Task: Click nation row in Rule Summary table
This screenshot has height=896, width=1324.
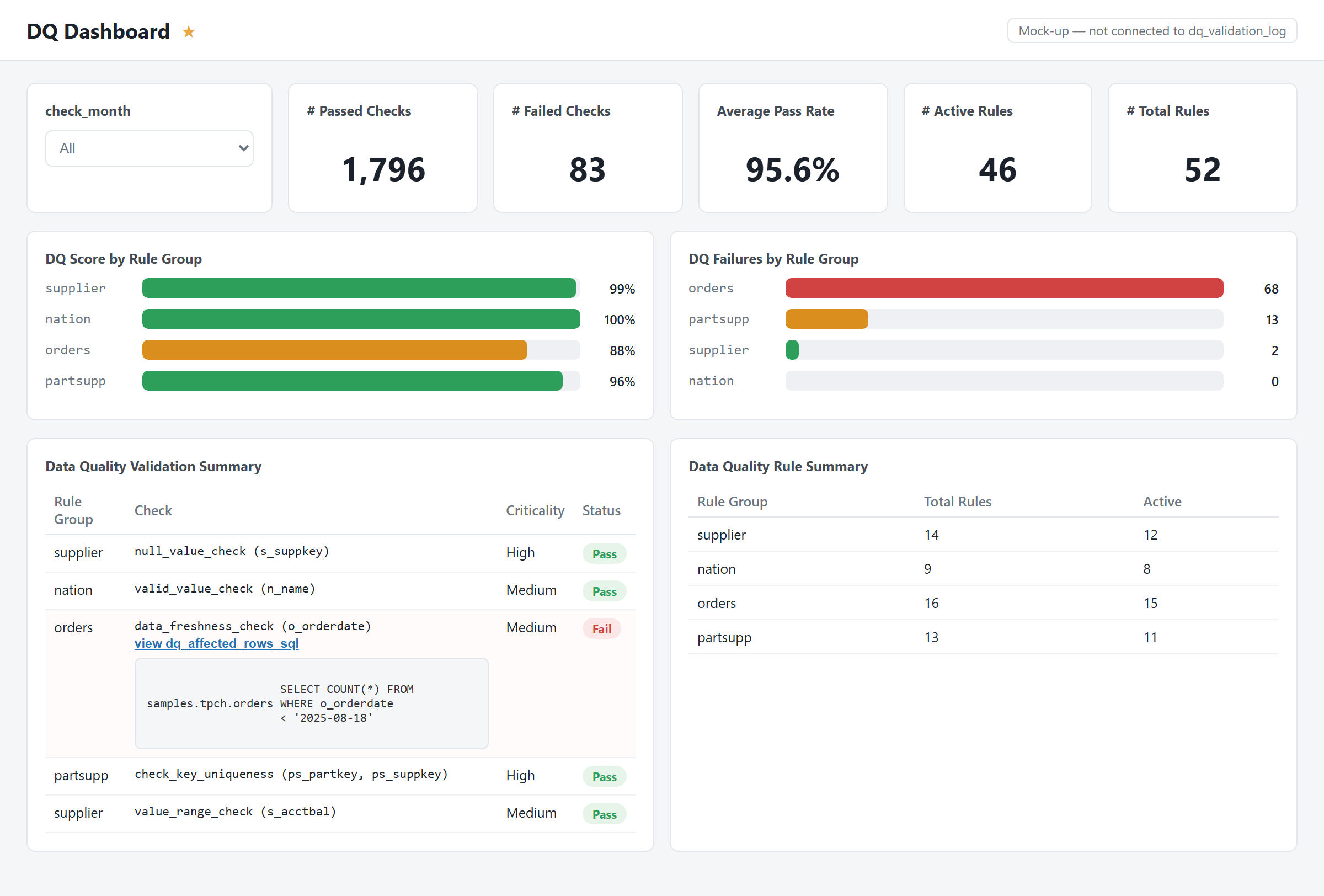Action: tap(983, 569)
